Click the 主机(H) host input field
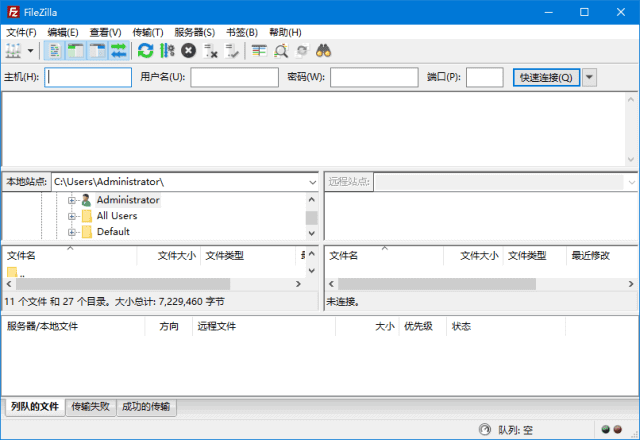 [88, 77]
